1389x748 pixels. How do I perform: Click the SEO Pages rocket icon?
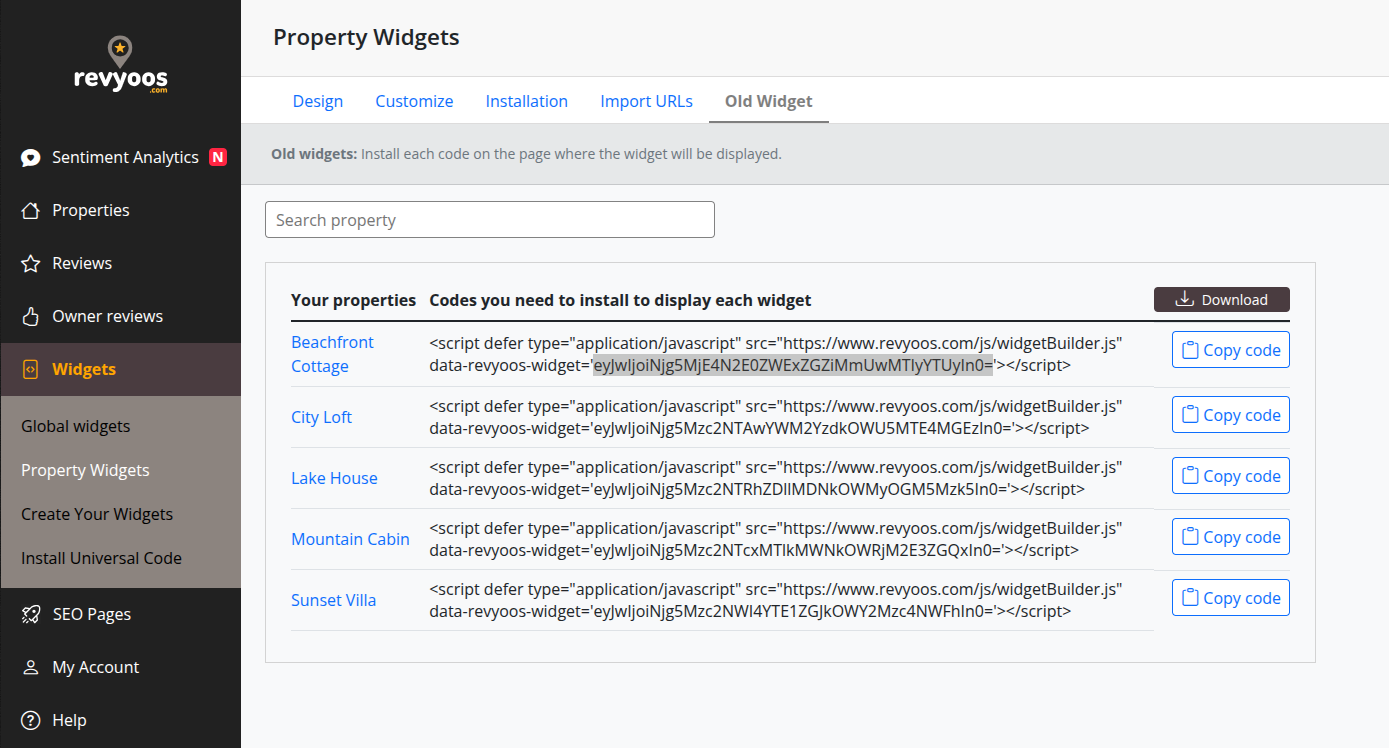31,614
